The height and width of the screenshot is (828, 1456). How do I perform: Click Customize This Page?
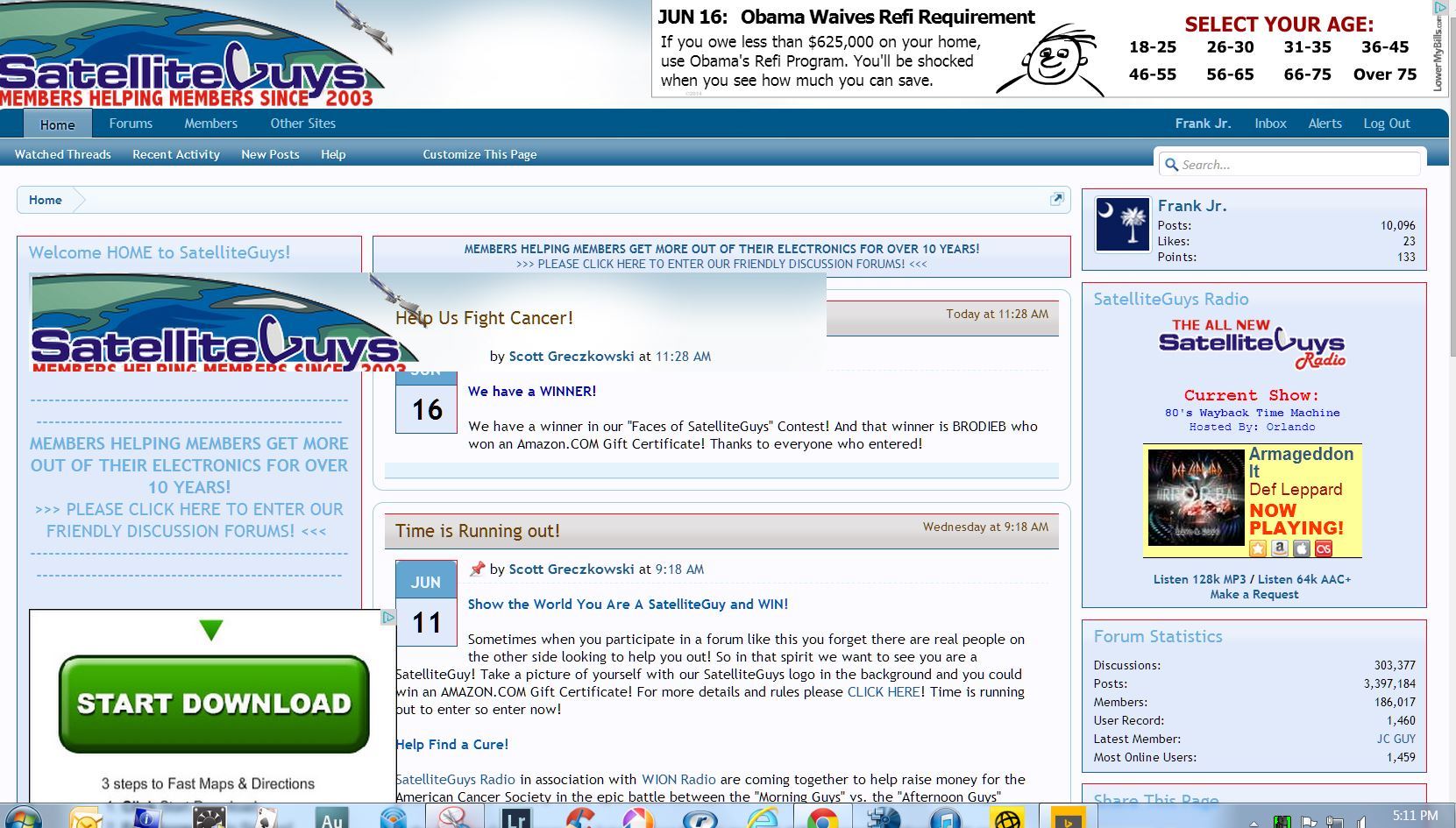pos(479,154)
